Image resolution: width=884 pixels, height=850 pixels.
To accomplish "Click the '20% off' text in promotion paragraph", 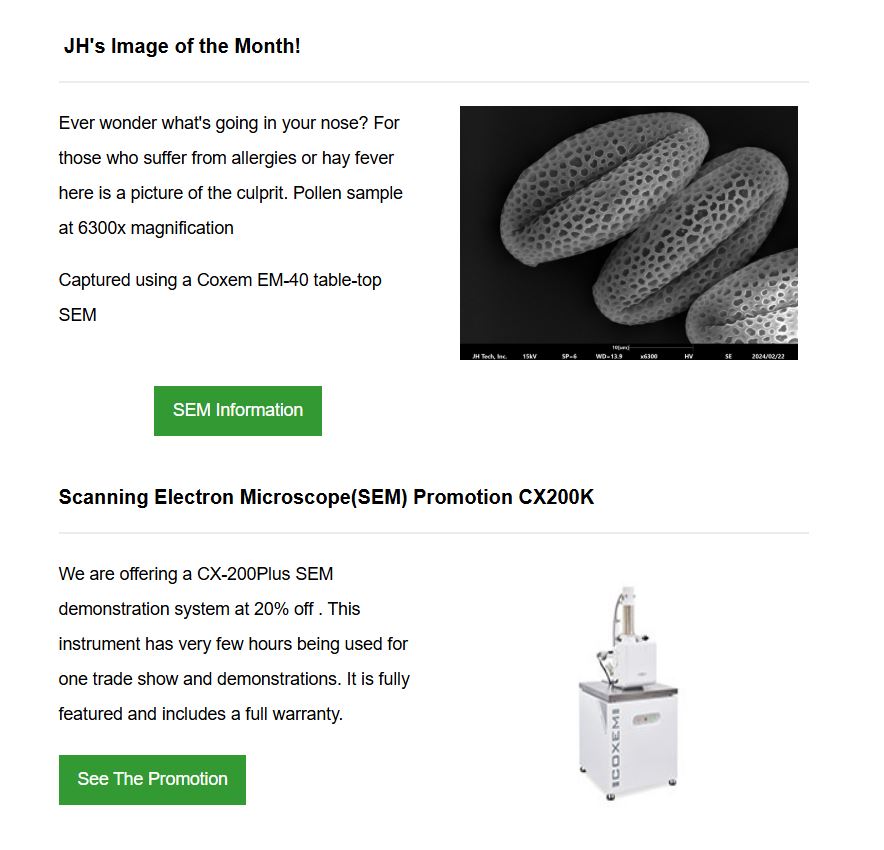I will pos(284,609).
